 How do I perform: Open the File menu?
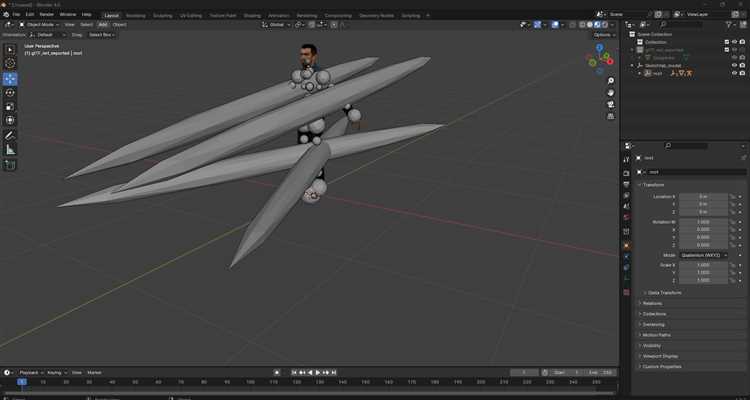(x=16, y=15)
